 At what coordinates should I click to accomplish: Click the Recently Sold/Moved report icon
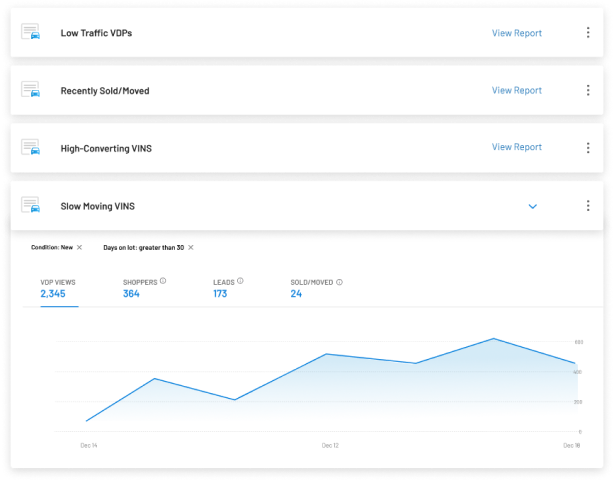pyautogui.click(x=31, y=90)
